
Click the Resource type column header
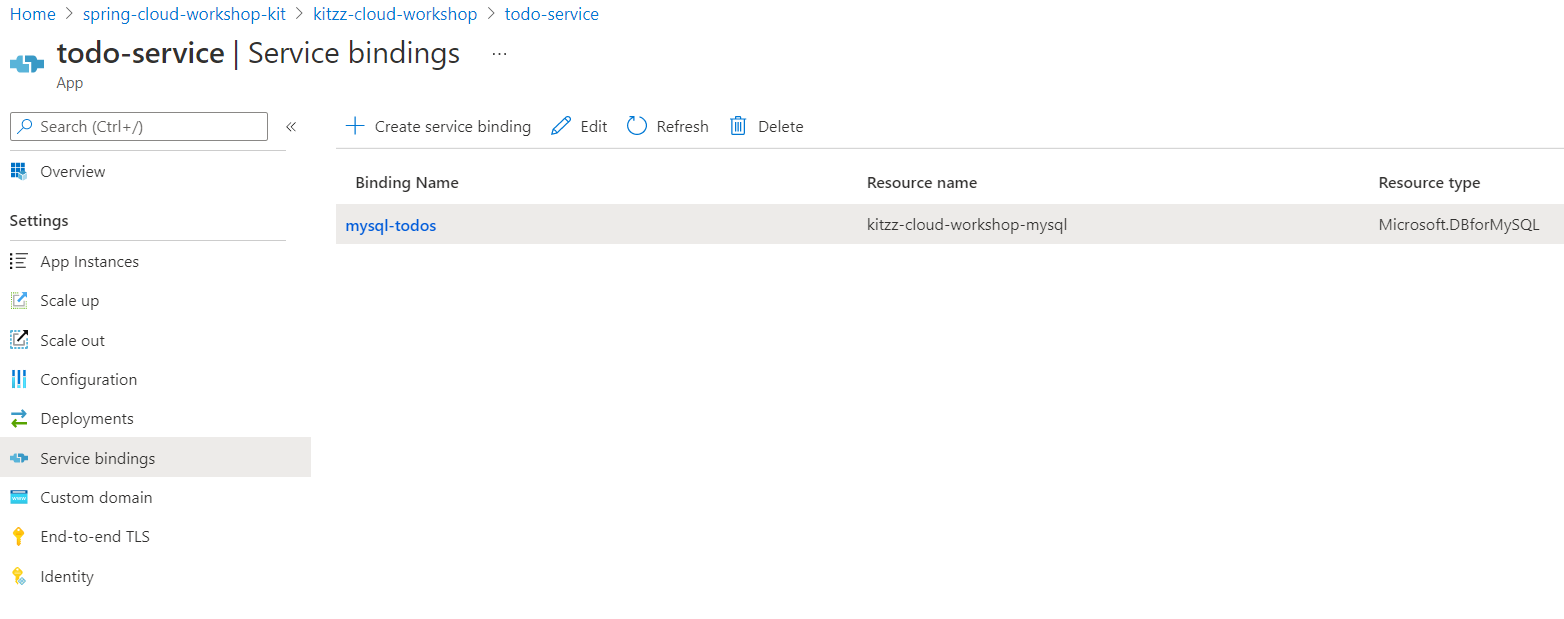pos(1429,183)
